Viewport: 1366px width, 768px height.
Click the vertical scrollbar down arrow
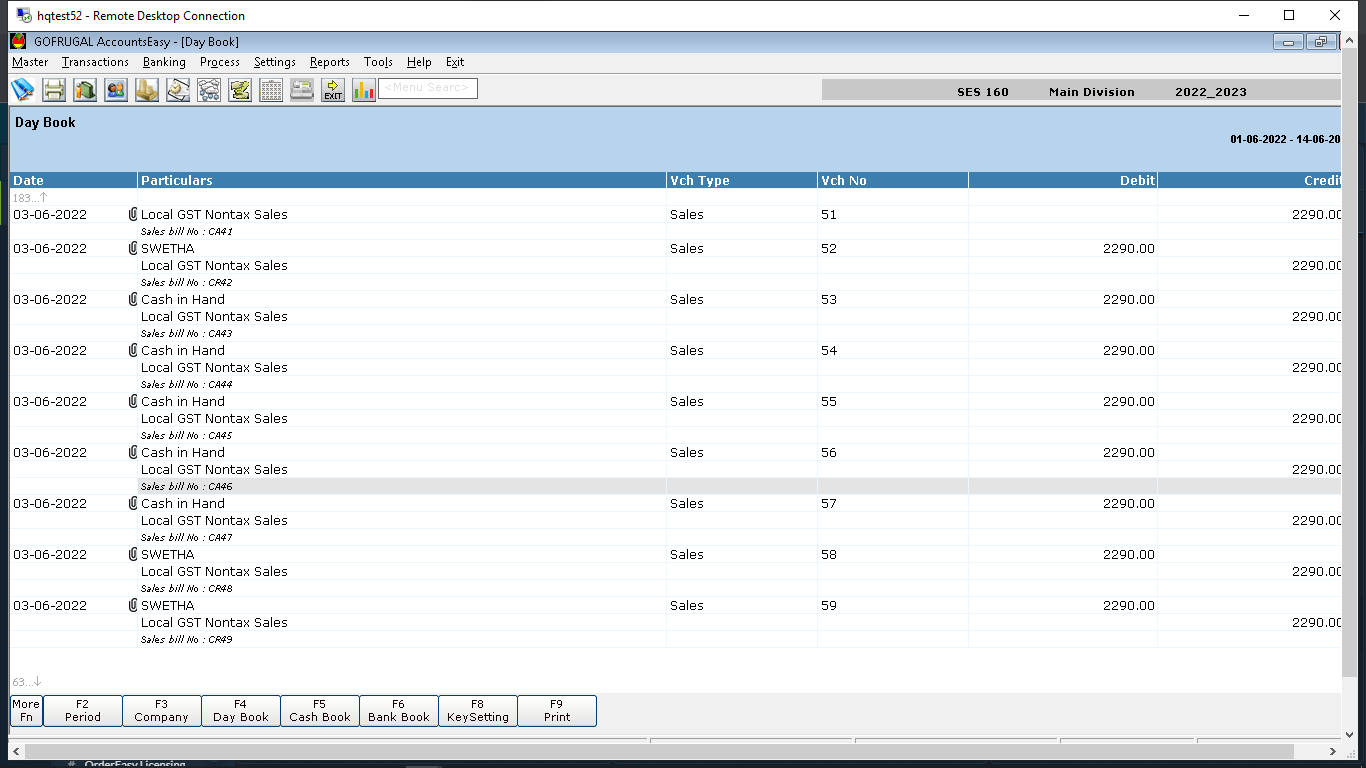pos(1350,734)
